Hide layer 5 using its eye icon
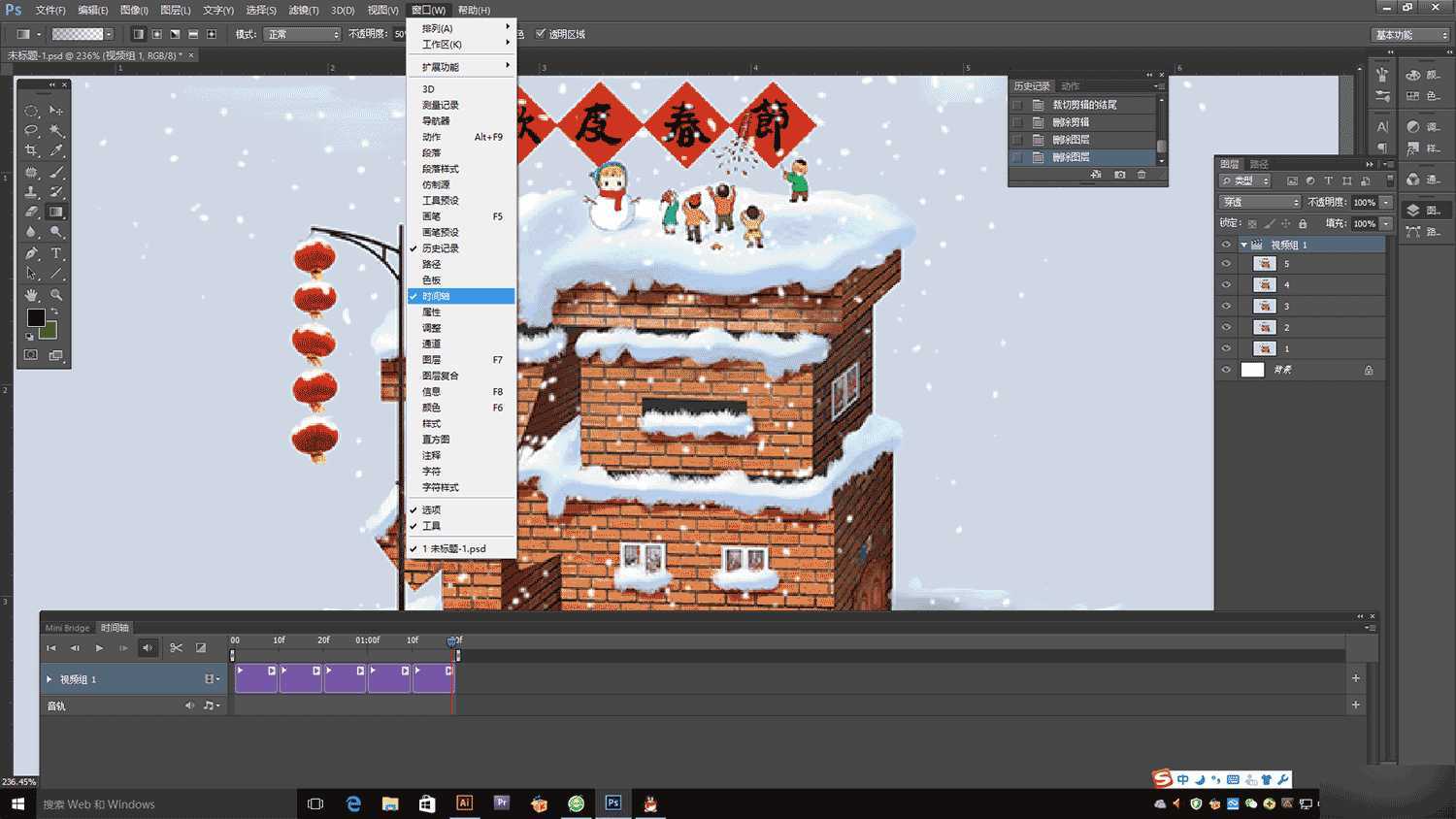Image resolution: width=1456 pixels, height=819 pixels. 1226,264
